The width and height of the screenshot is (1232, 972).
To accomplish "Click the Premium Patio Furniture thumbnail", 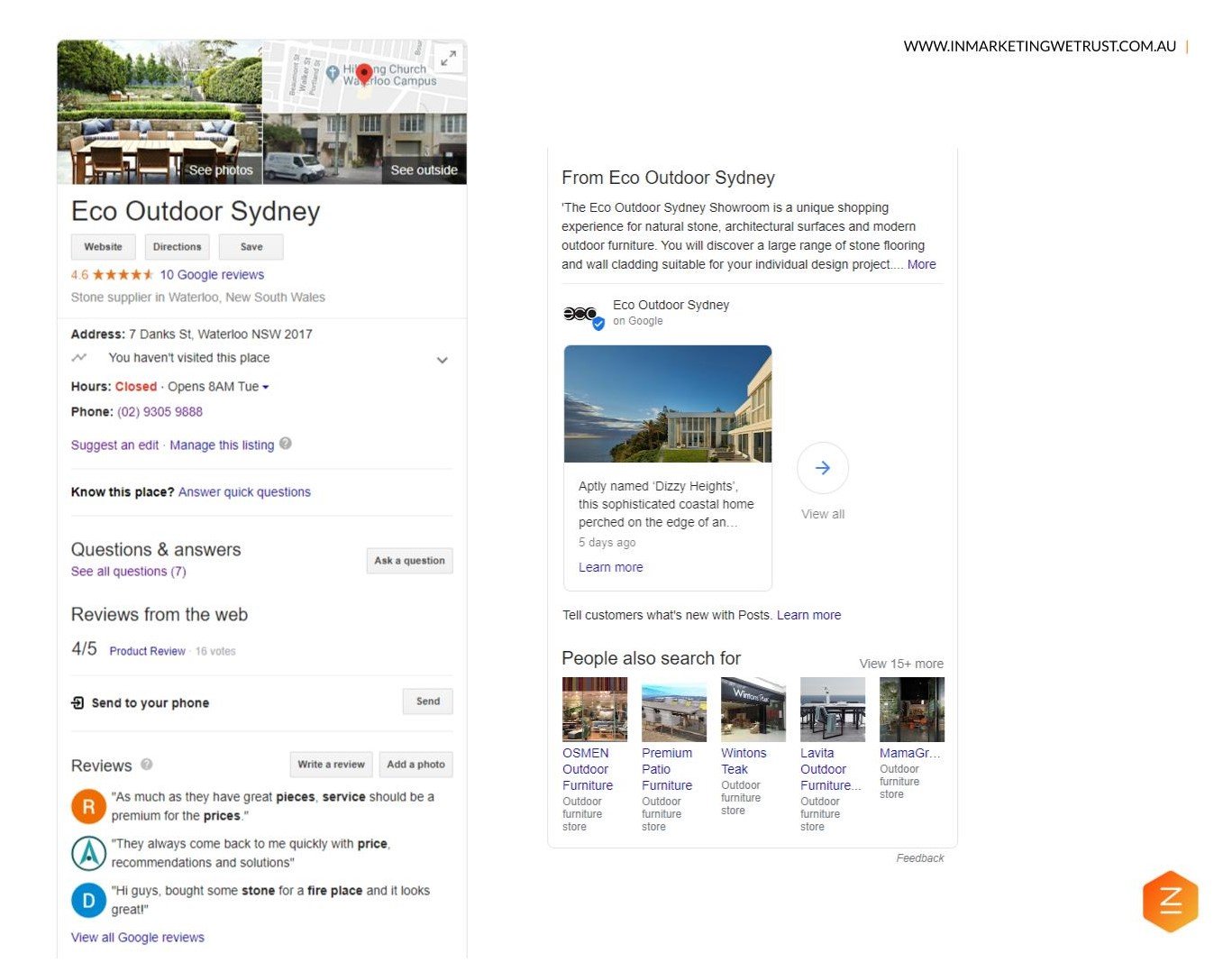I will [x=674, y=710].
